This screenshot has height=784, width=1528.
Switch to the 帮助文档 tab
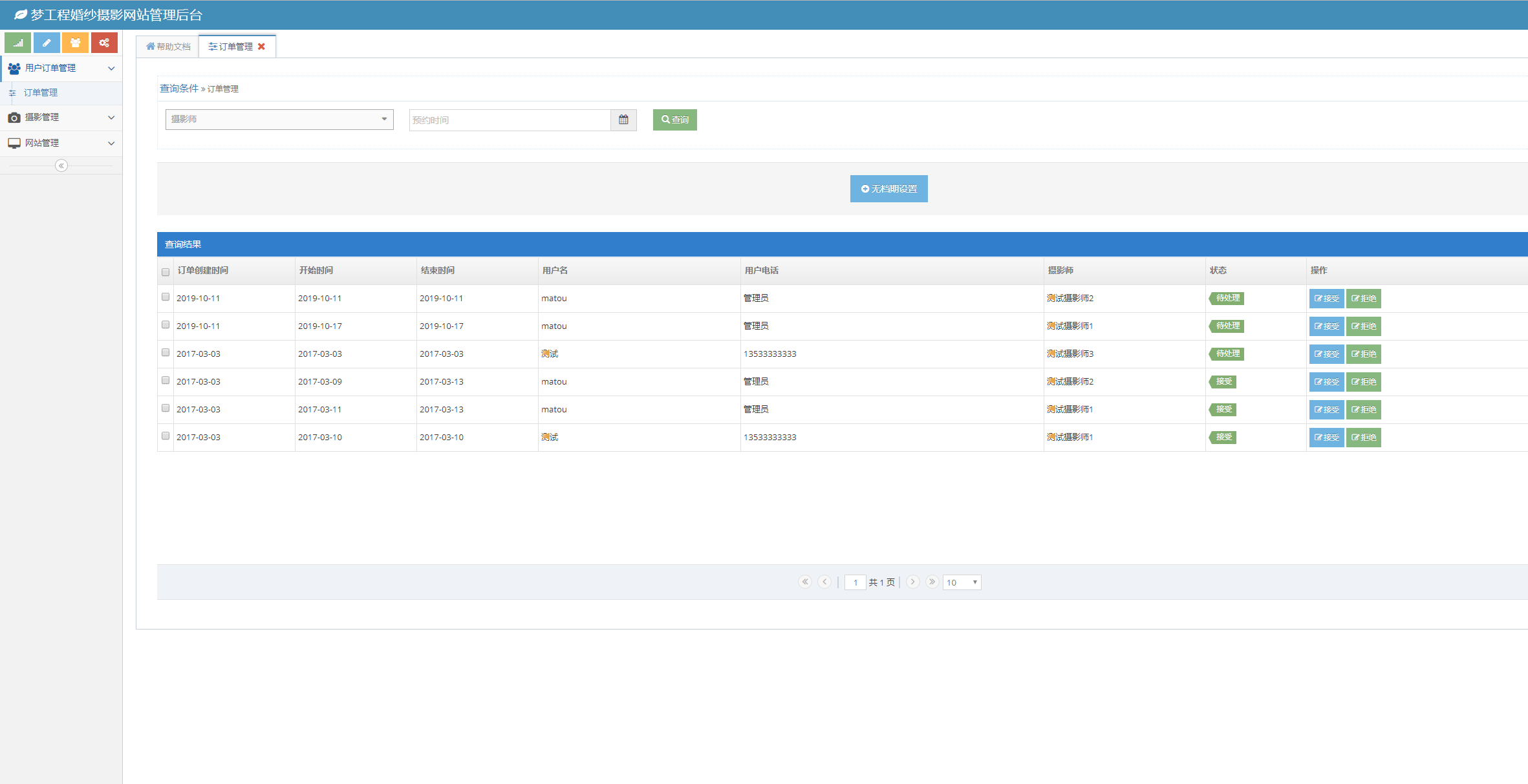click(168, 47)
